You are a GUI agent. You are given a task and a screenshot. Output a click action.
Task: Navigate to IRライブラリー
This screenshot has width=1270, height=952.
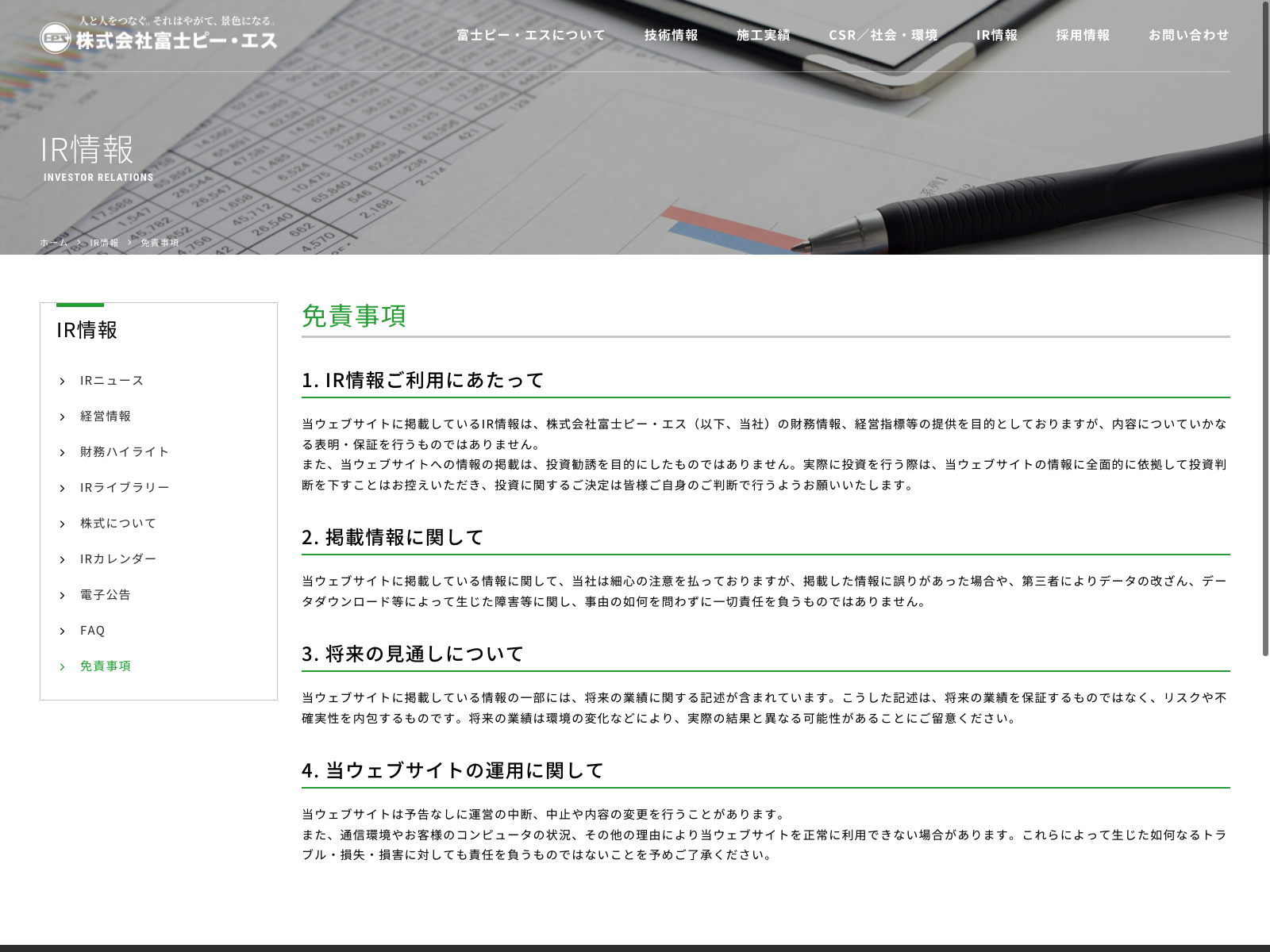tap(125, 488)
